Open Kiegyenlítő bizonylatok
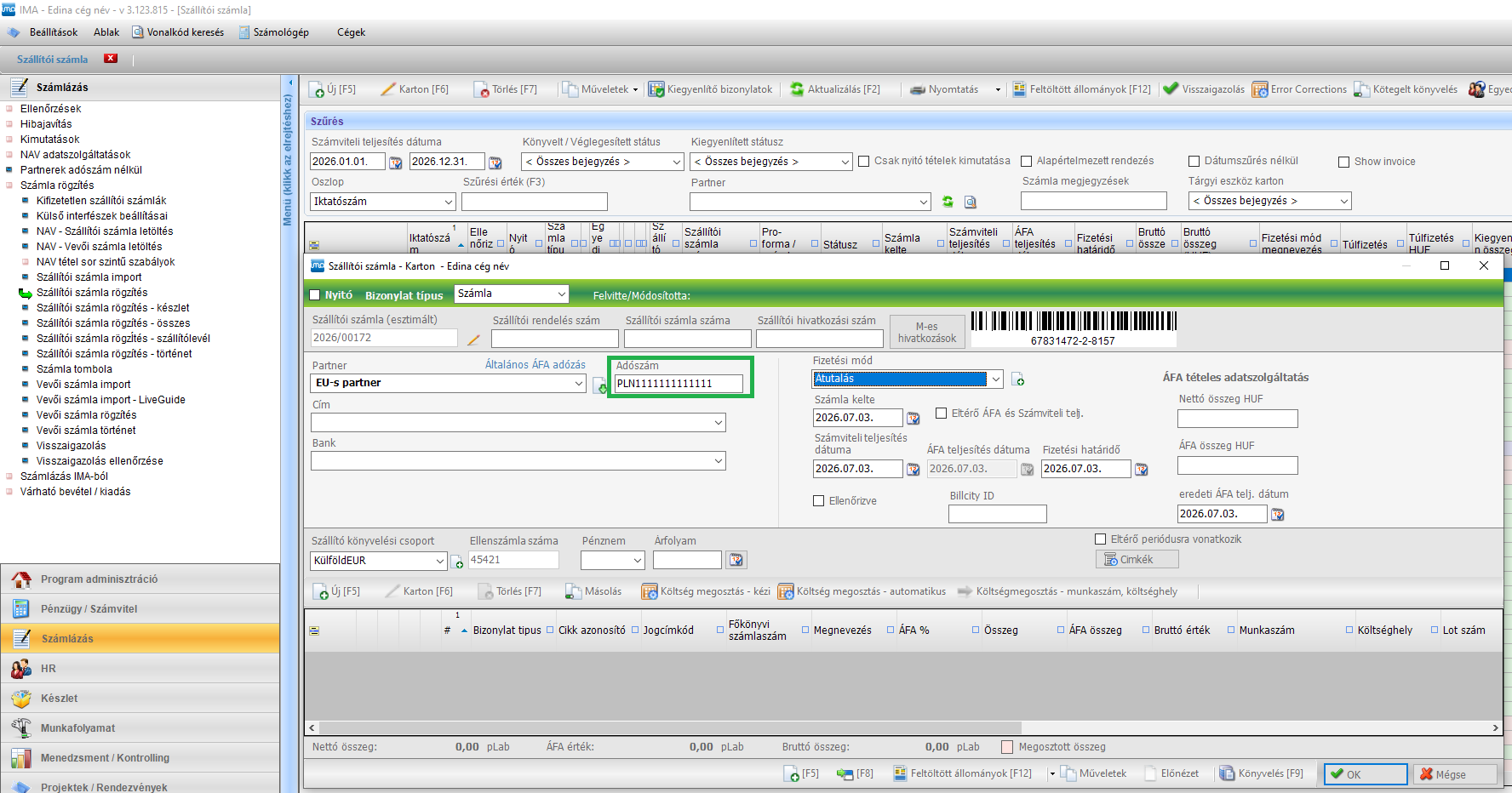The image size is (1512, 793). tap(711, 89)
